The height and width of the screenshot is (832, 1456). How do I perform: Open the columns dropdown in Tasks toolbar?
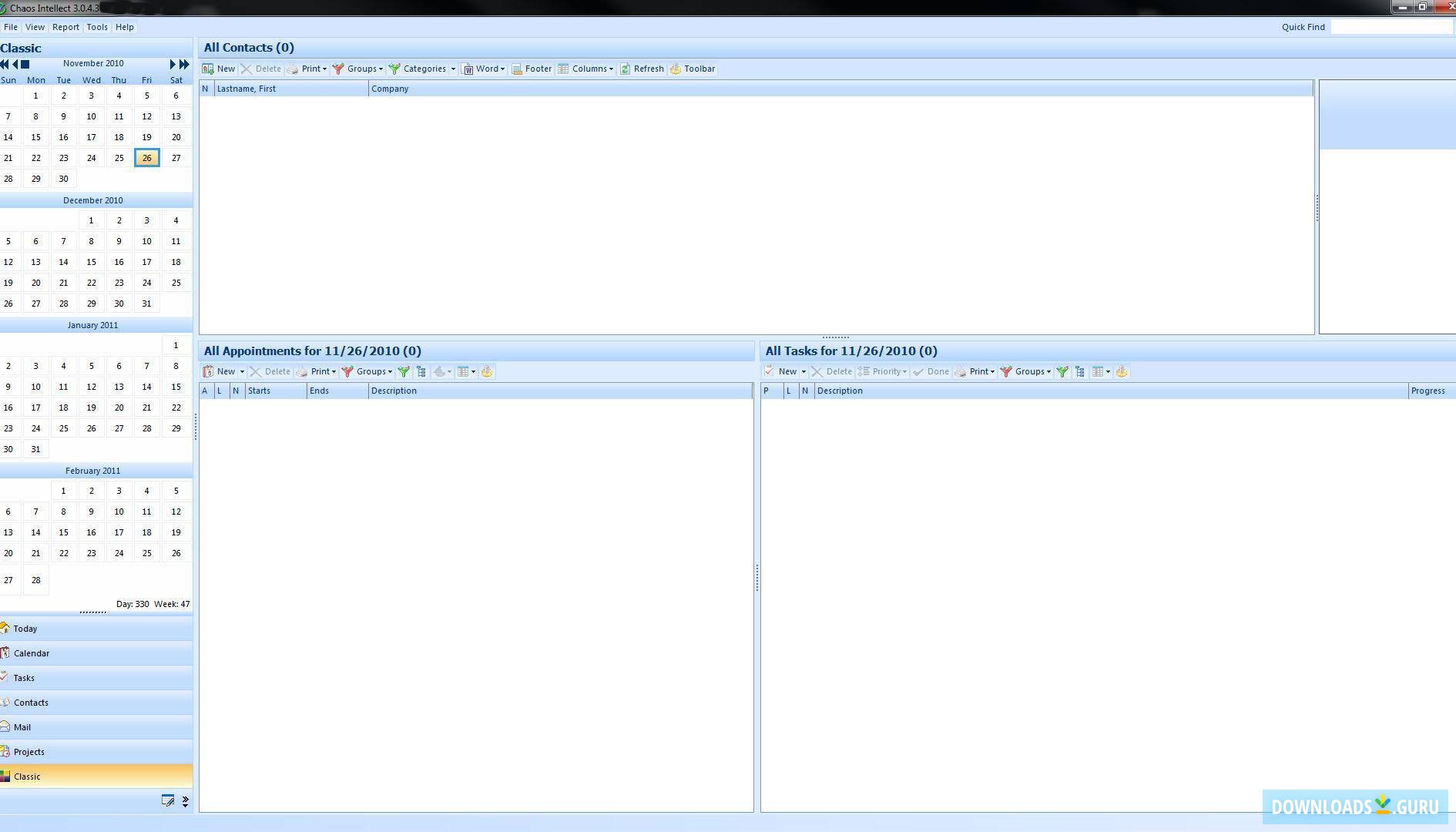click(1102, 371)
